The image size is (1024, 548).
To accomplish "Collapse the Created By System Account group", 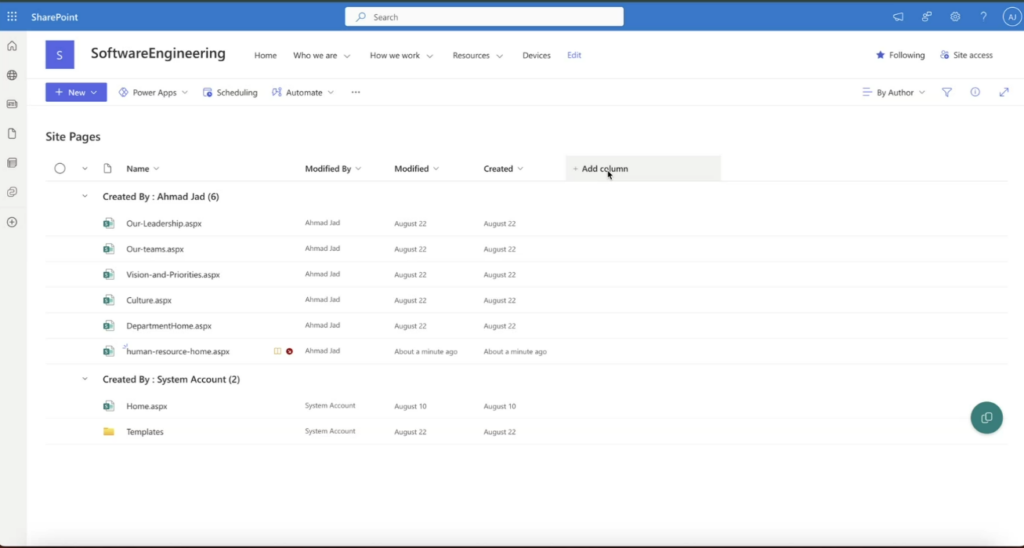I will pos(85,380).
